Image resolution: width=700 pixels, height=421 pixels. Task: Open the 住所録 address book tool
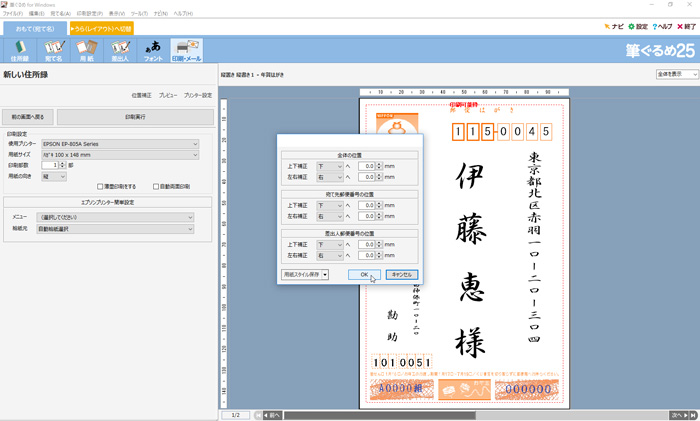pyautogui.click(x=19, y=50)
